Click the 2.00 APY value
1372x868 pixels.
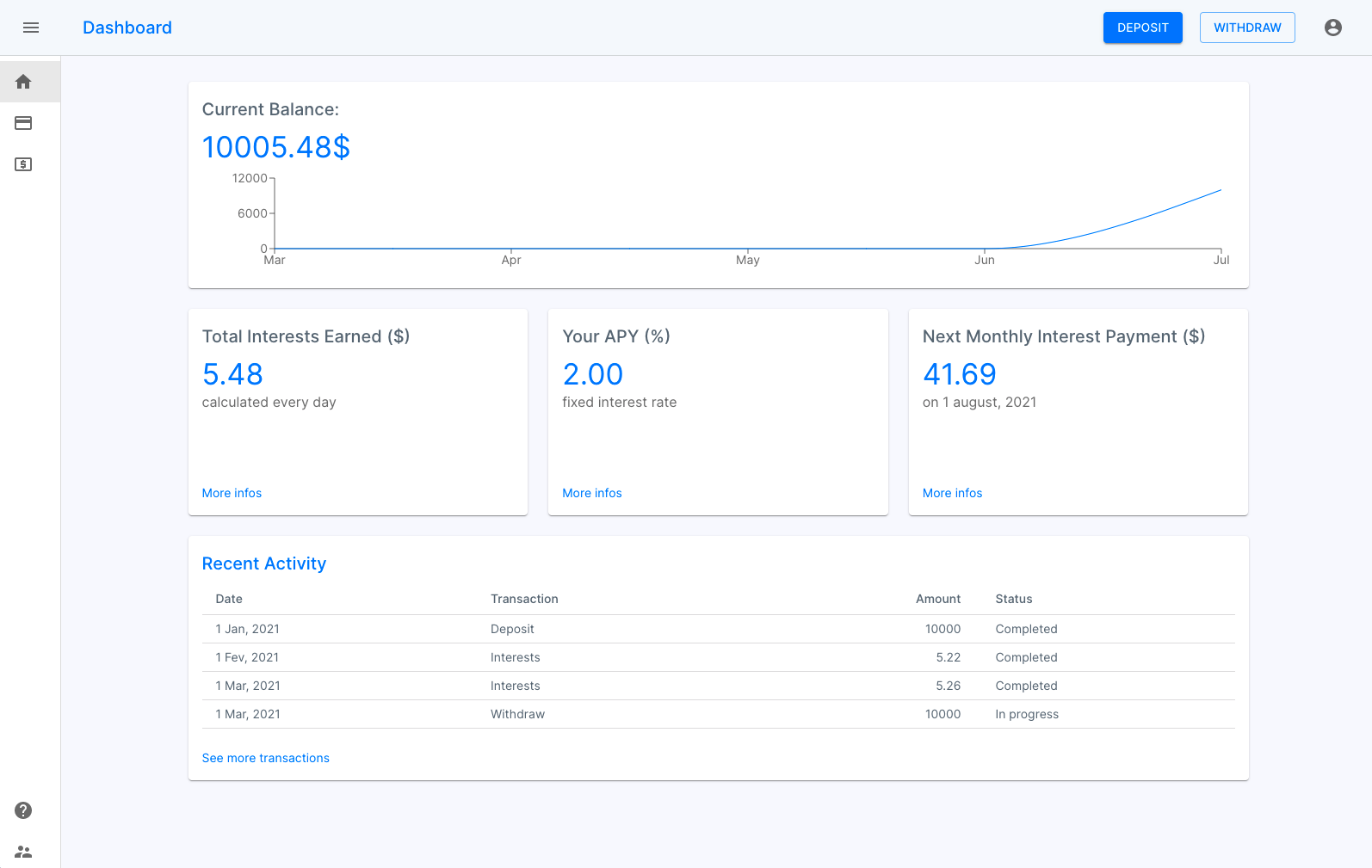click(593, 374)
